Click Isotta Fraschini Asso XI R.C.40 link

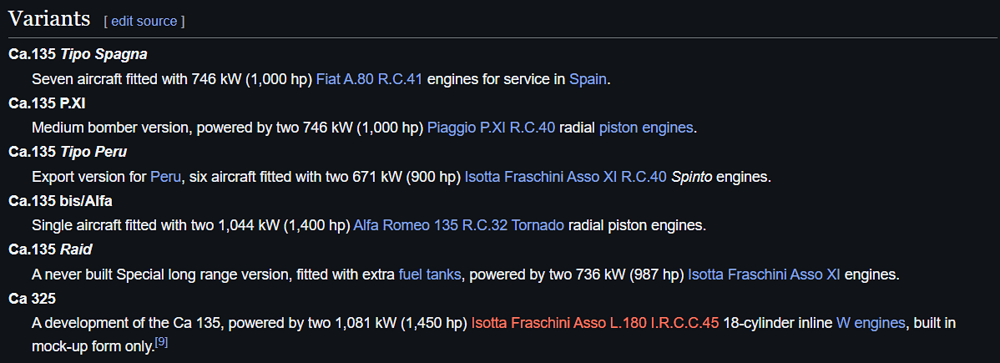566,177
